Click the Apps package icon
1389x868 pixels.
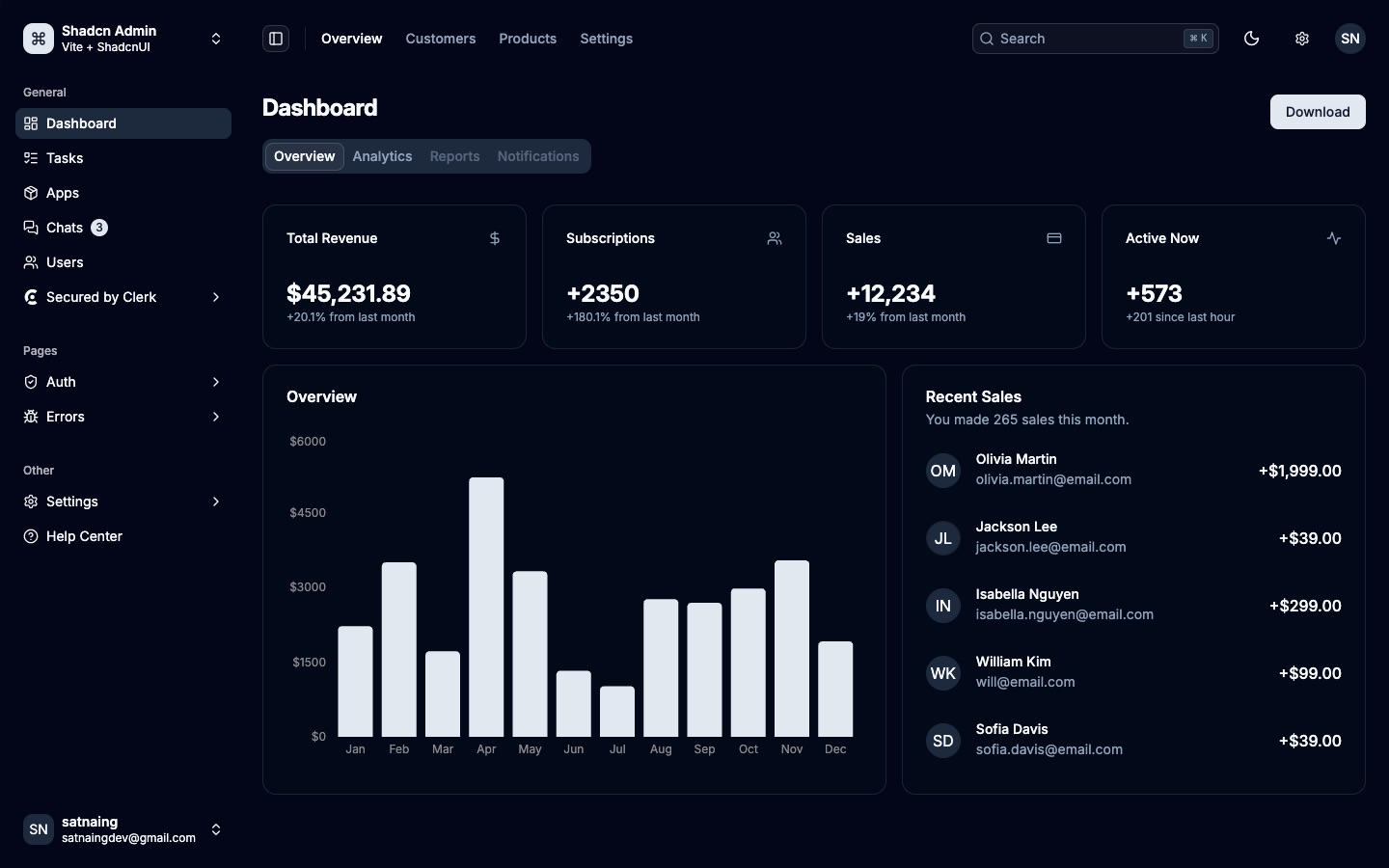point(31,193)
